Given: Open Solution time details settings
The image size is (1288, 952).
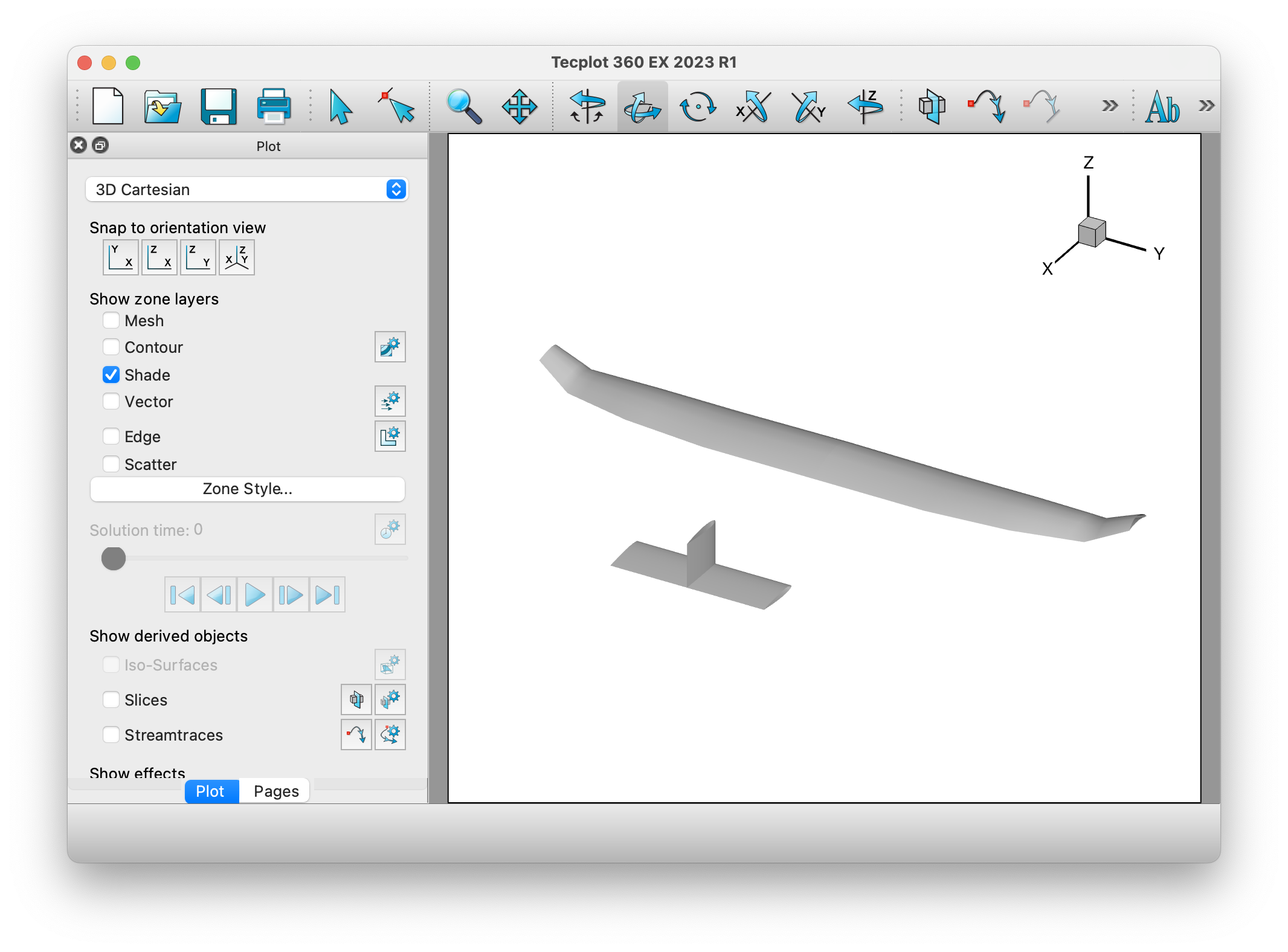Looking at the screenshot, I should [390, 529].
